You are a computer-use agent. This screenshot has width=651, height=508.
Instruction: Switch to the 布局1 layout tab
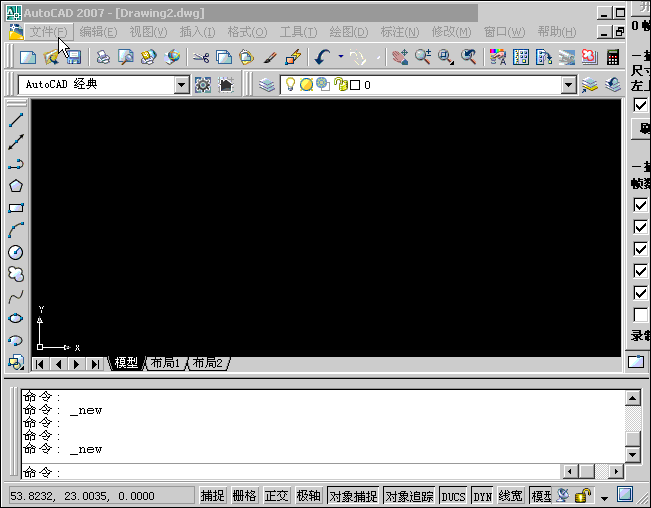coord(166,363)
